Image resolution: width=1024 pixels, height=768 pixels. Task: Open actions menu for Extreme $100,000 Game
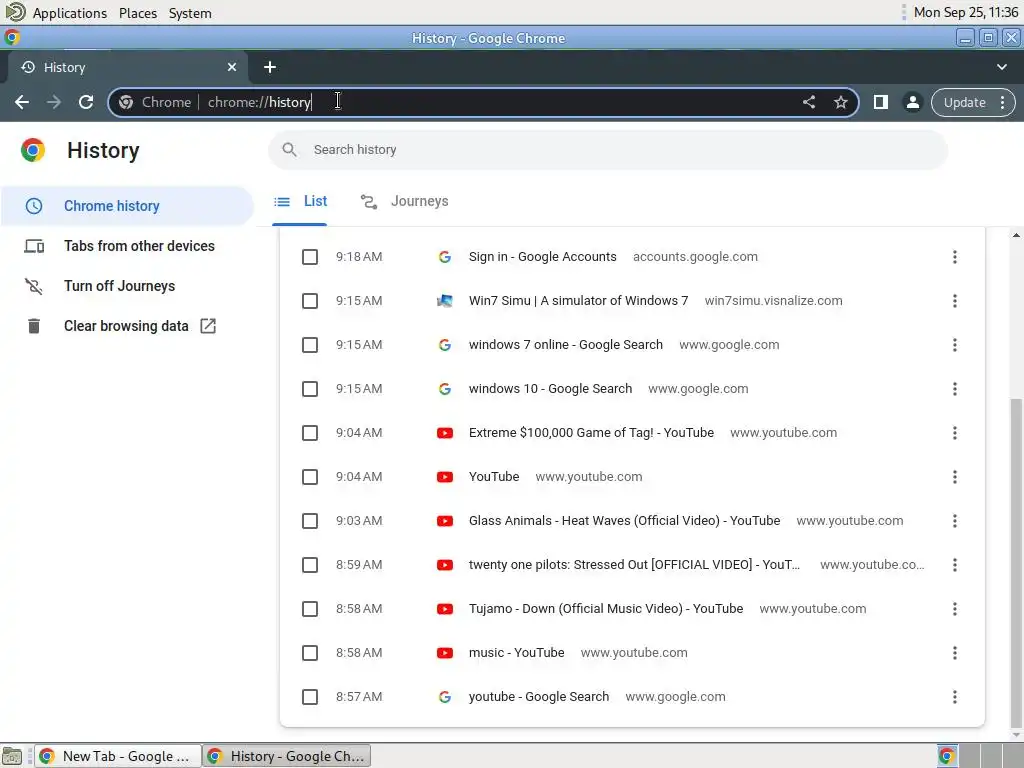point(955,433)
